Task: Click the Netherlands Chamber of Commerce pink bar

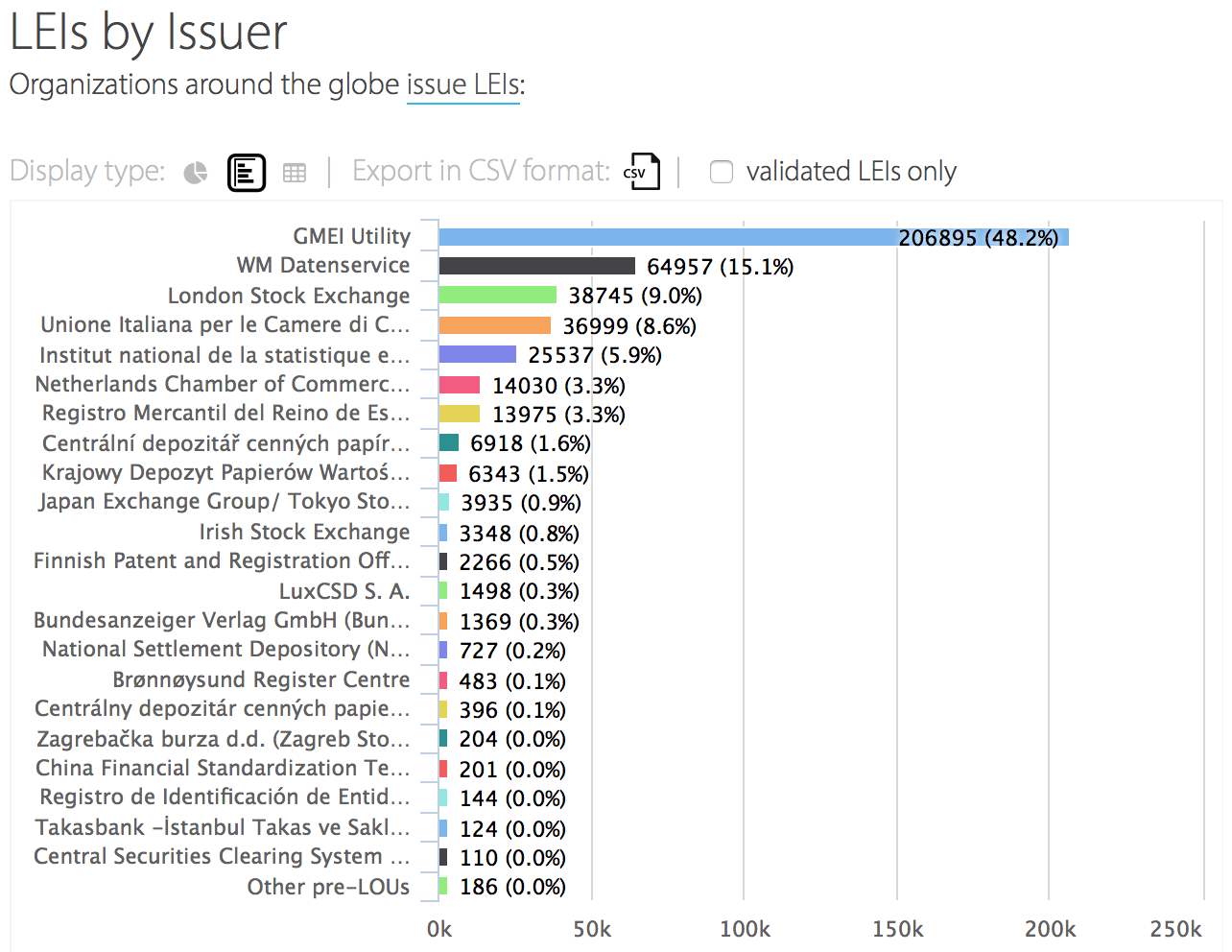Action: [x=460, y=385]
